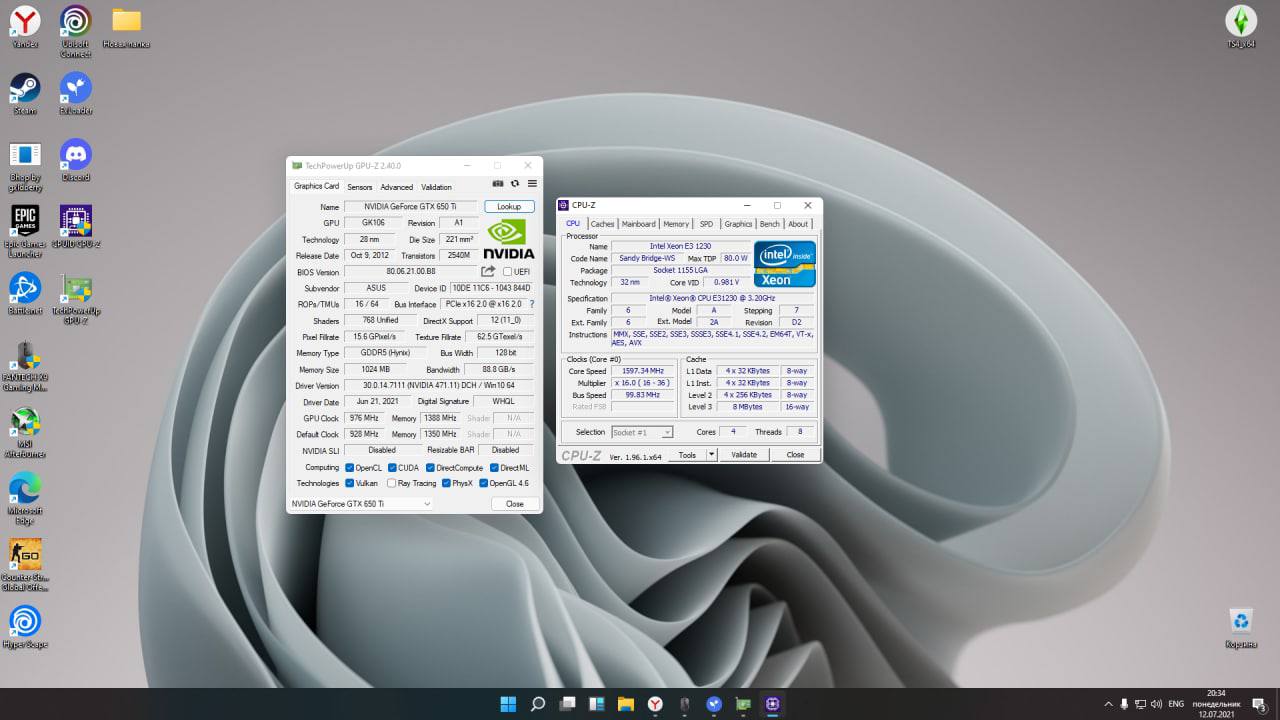
Task: Open SPD tab in CPU-Z
Action: coord(706,224)
